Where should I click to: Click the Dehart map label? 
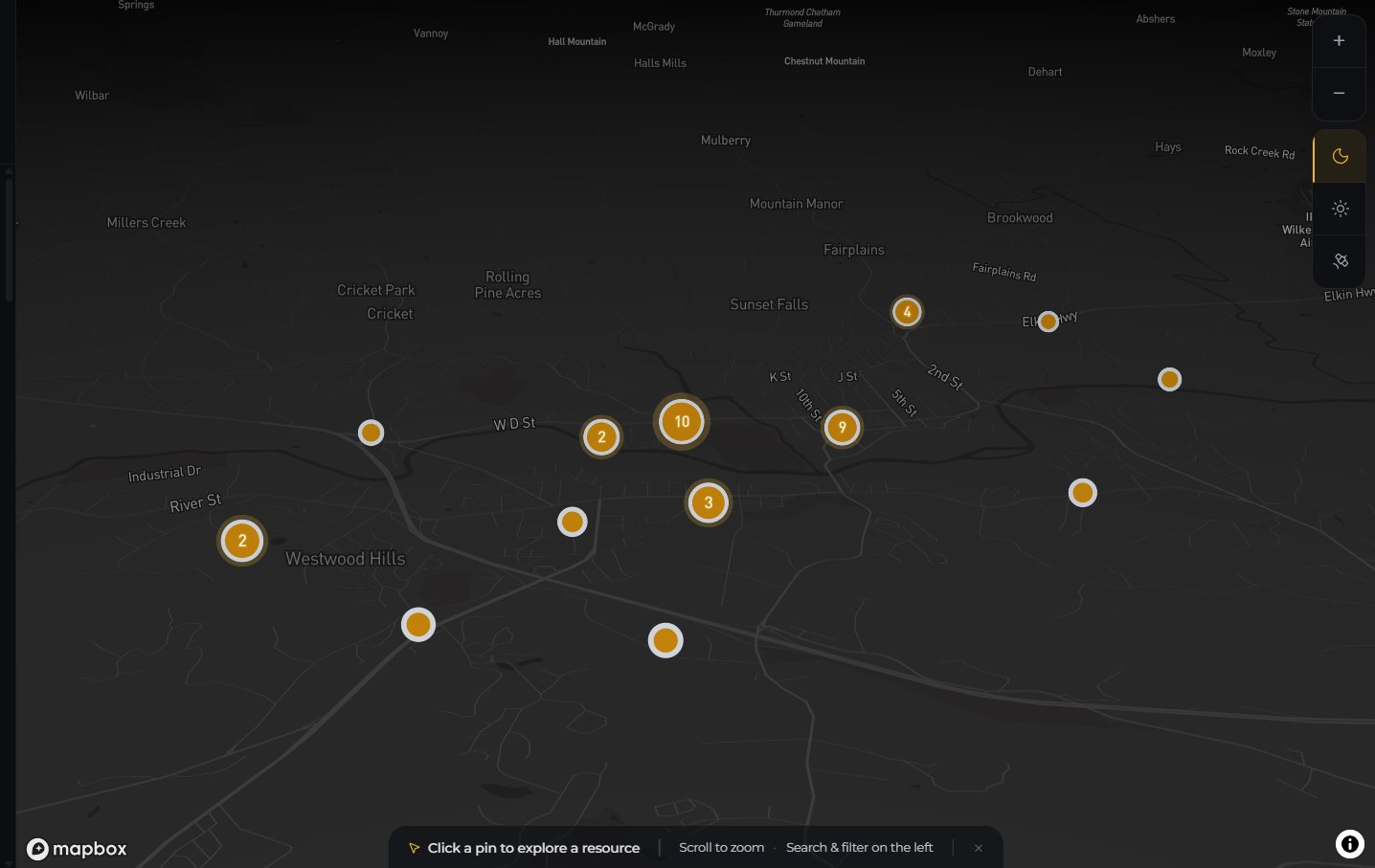pos(1045,72)
